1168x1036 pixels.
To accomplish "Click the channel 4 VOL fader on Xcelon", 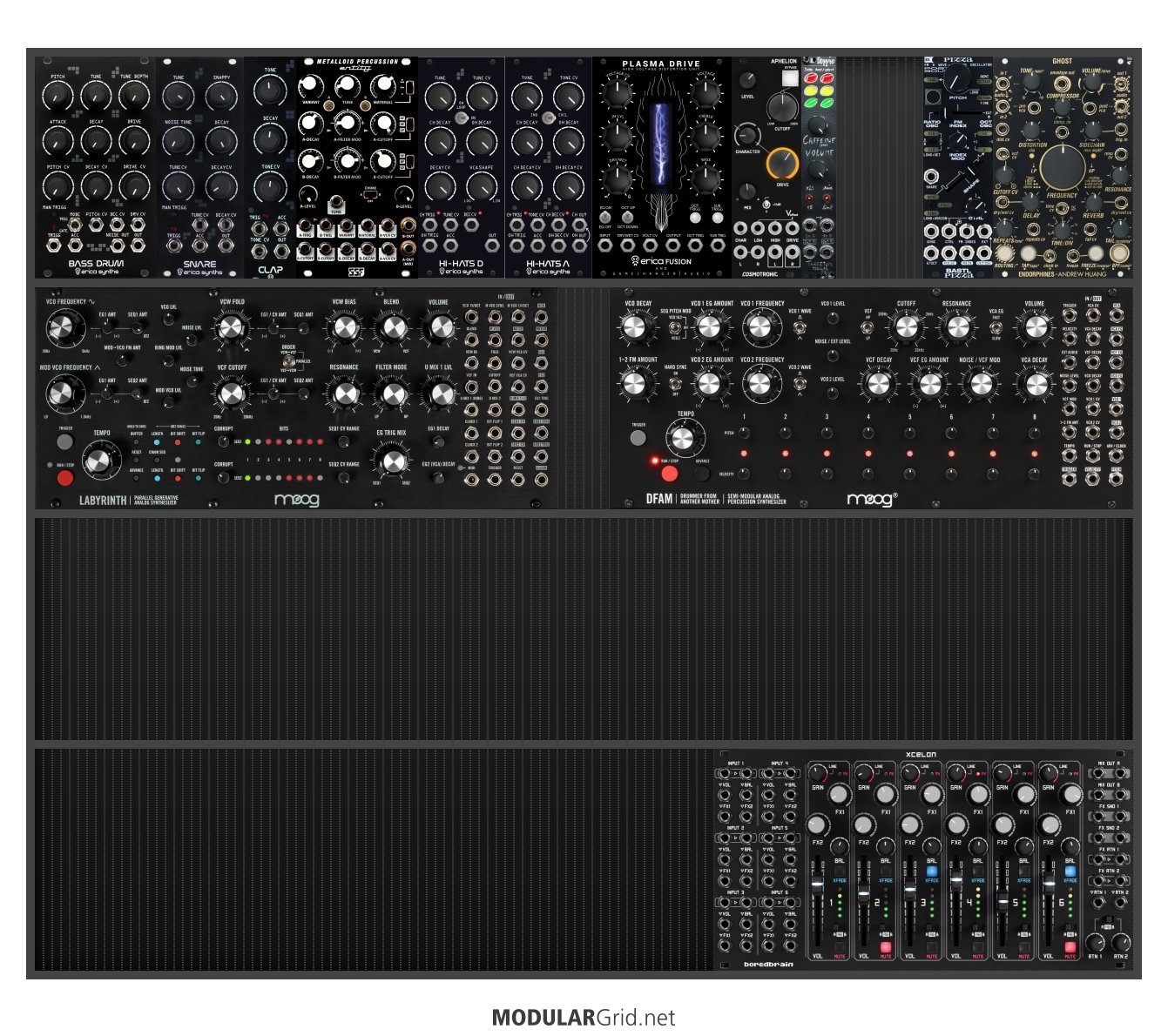I will tap(955, 882).
